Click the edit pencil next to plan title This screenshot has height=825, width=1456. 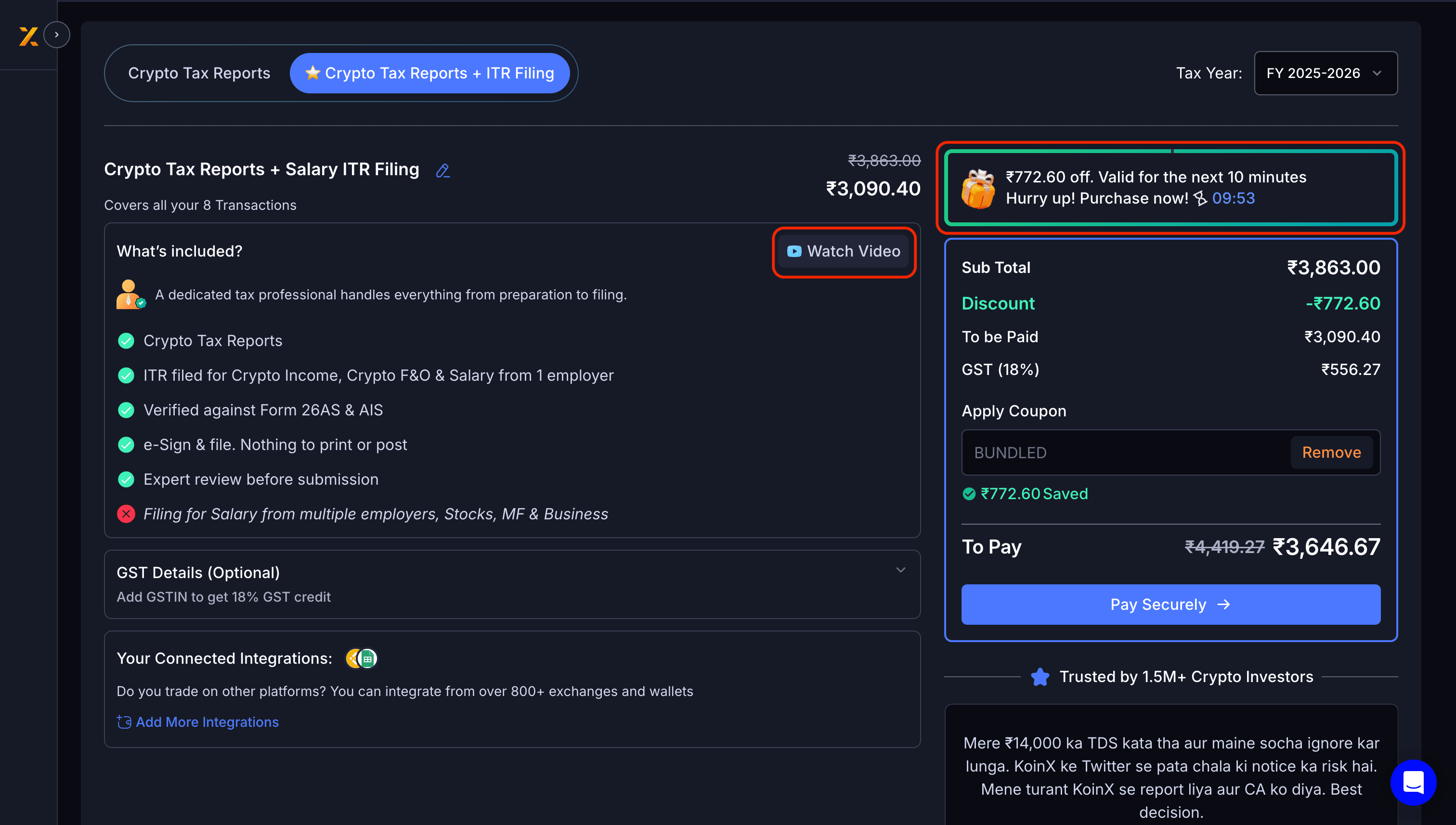tap(442, 170)
